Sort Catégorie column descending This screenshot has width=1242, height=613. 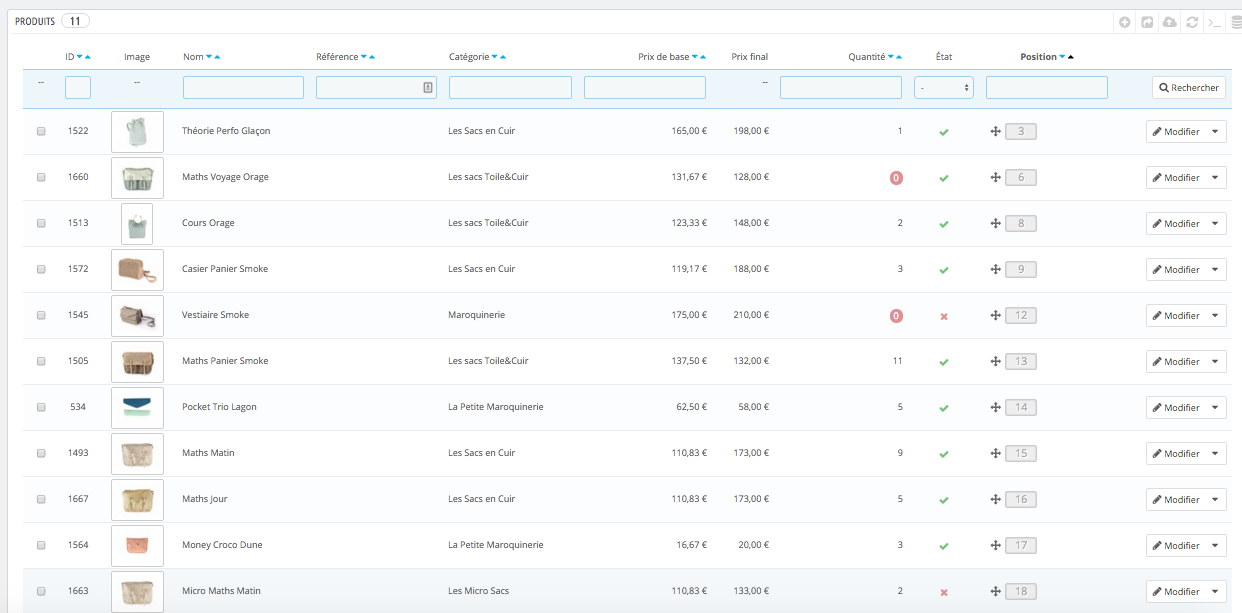point(494,57)
